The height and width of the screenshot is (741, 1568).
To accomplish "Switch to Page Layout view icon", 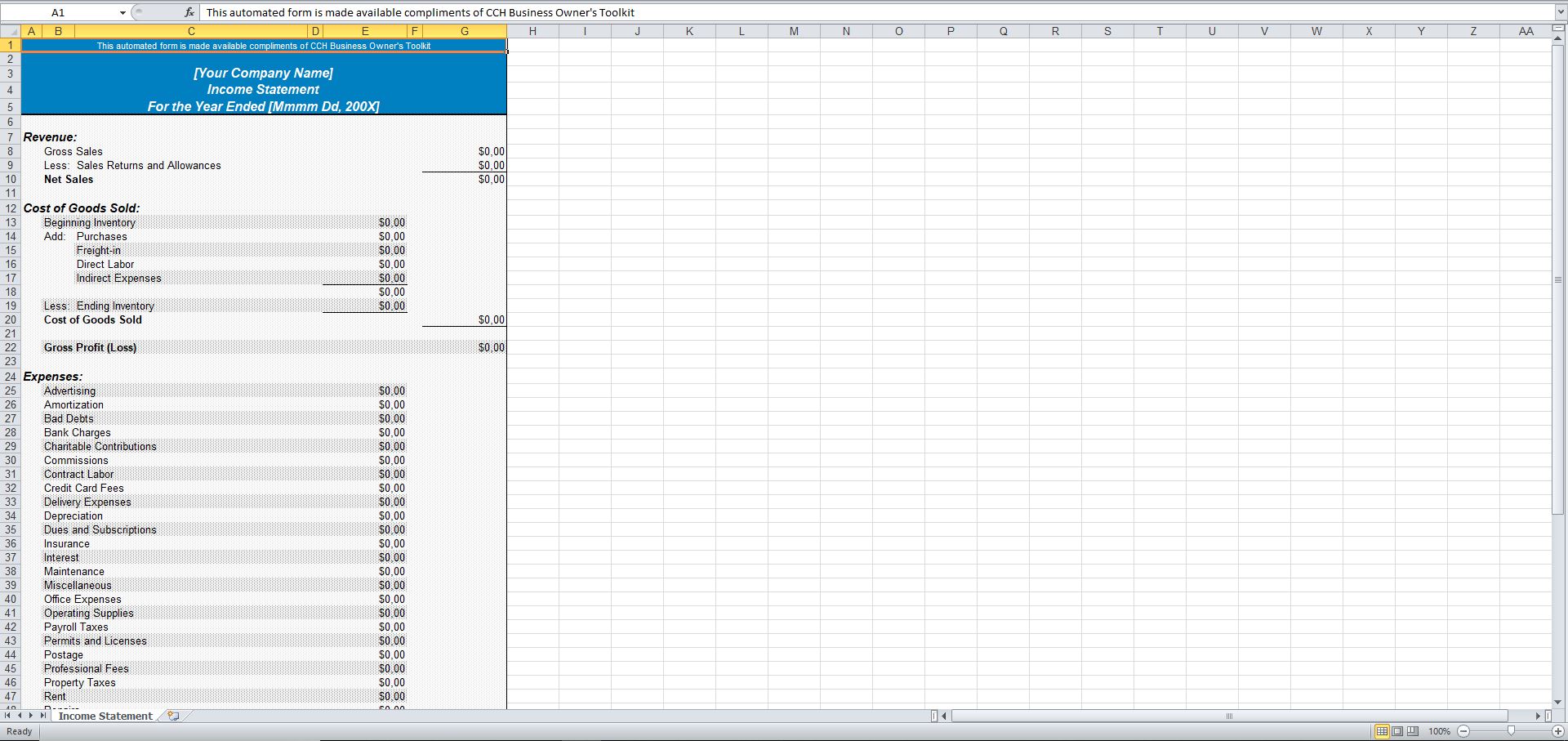I will pos(1397,731).
